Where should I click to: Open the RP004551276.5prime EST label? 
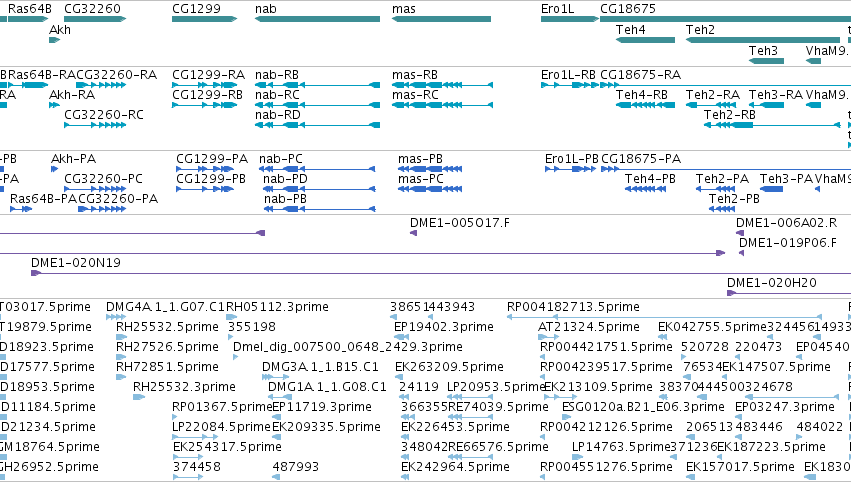click(x=606, y=467)
